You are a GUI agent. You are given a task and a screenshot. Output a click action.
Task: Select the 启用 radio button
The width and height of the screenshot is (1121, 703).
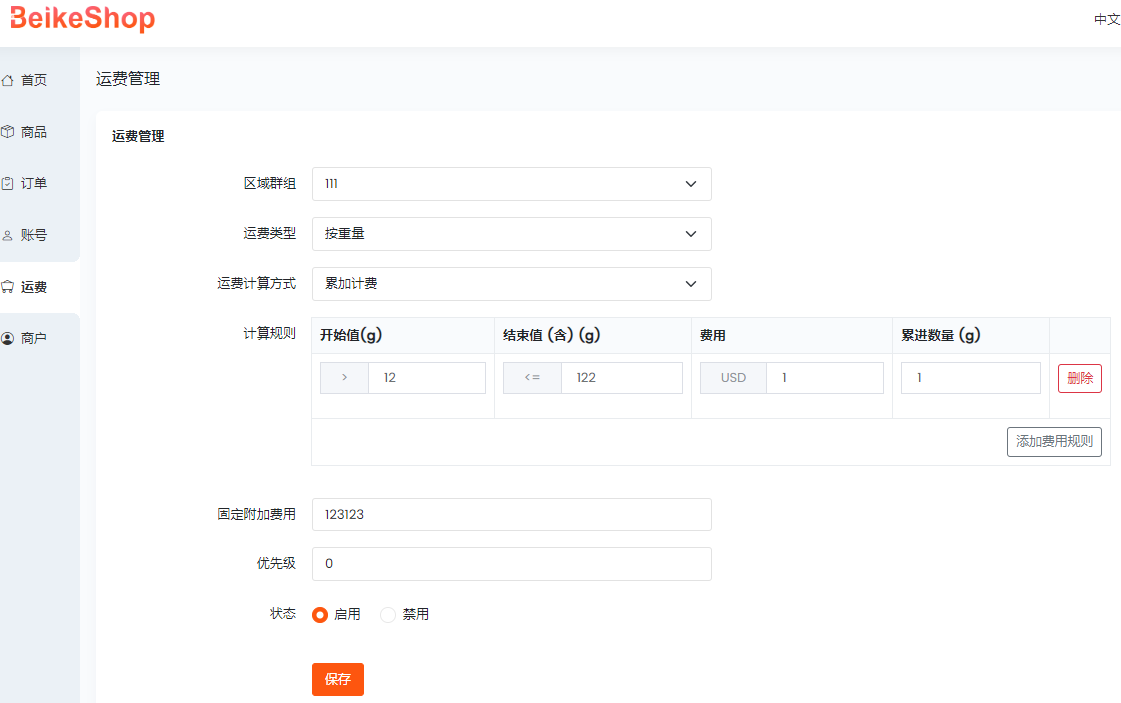(x=320, y=615)
